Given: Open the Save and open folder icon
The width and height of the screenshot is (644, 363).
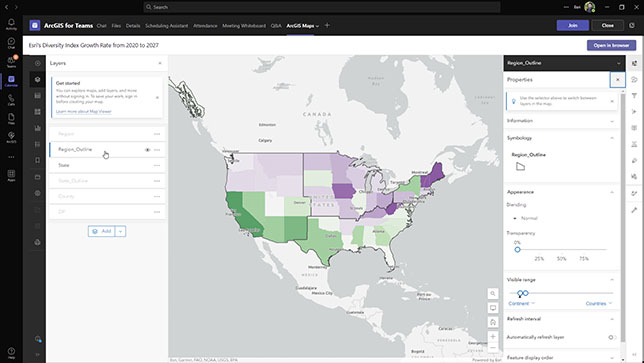Looking at the screenshot, I should point(37,177).
